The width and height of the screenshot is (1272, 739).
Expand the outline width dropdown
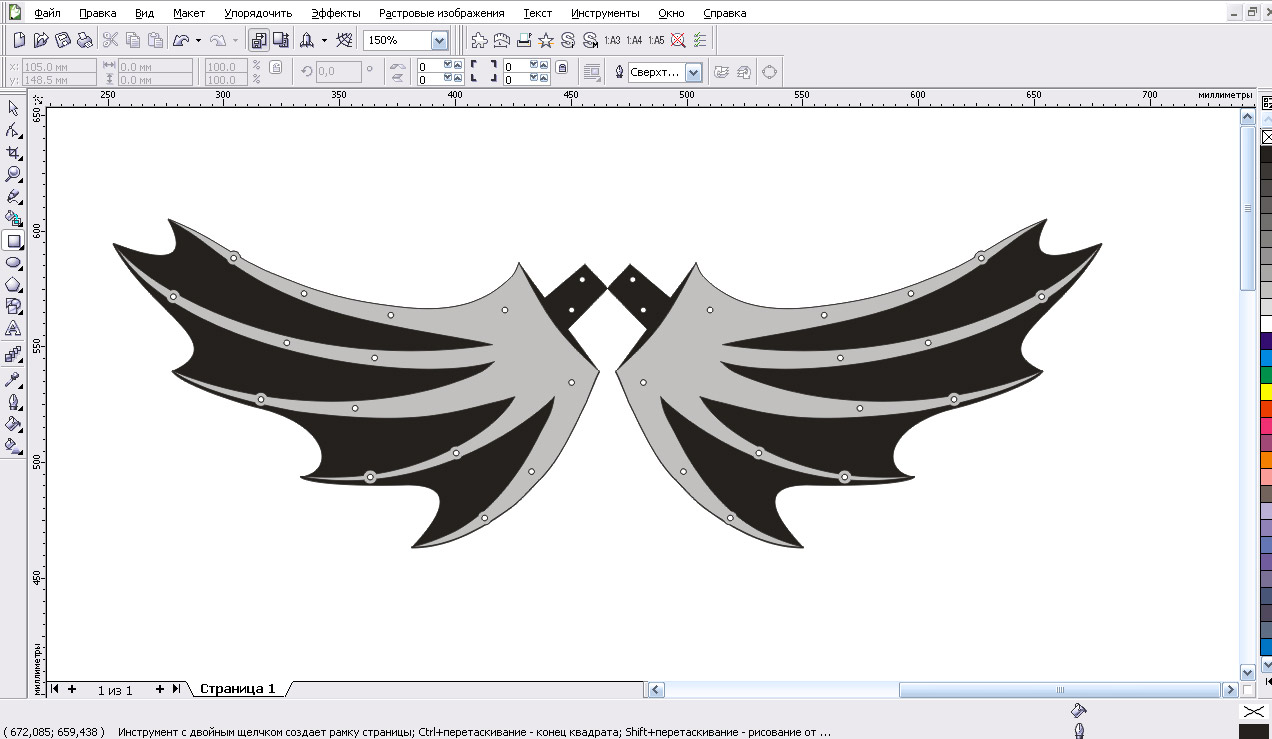[x=693, y=72]
